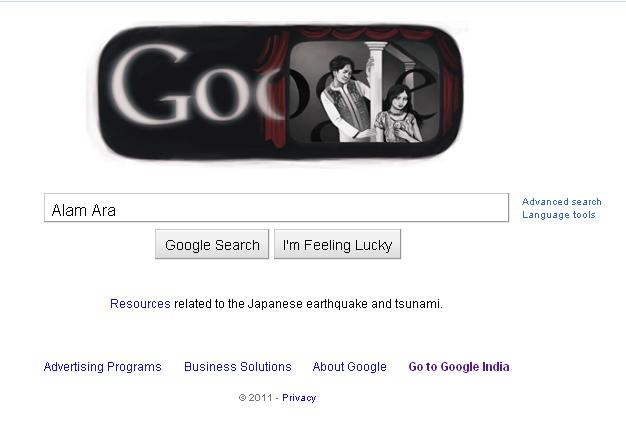Visit the Business Solutions link
This screenshot has height=426, width=626.
coord(238,367)
